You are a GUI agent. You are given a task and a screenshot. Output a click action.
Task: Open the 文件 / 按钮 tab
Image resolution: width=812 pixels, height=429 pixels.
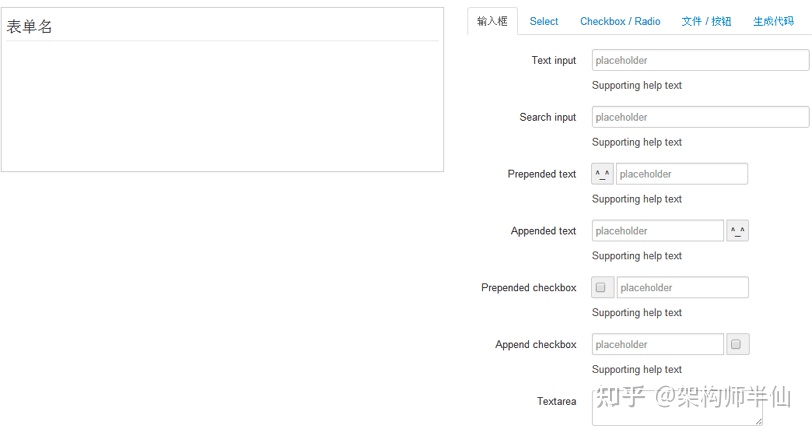[x=706, y=21]
